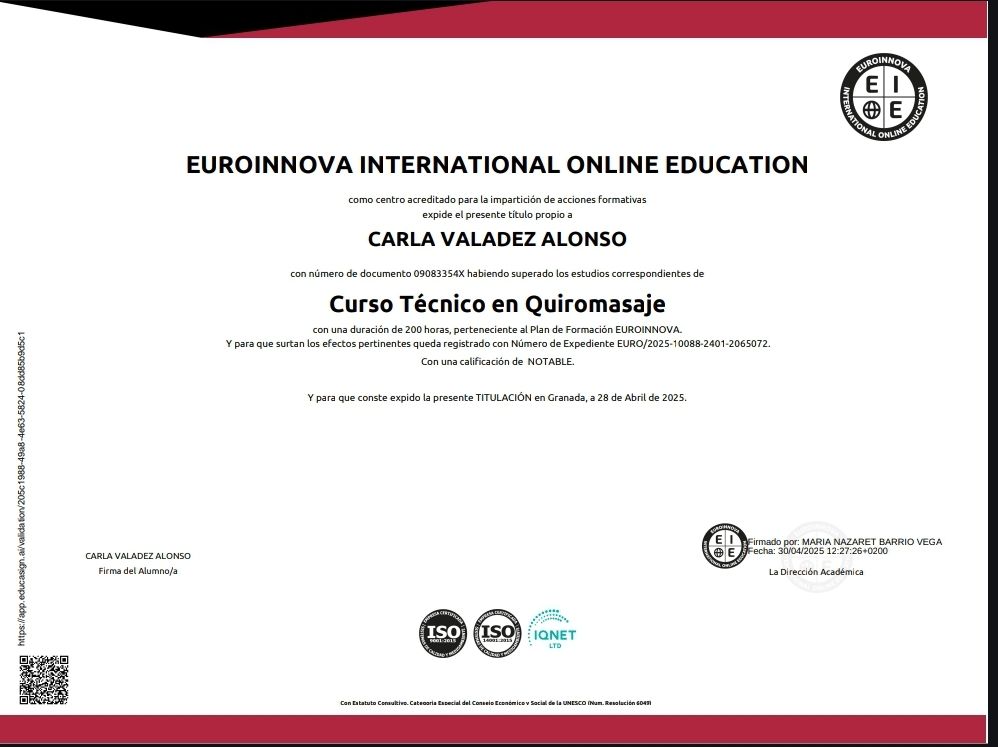Select the recipient name heading Carla Valadez Alonso

(497, 240)
